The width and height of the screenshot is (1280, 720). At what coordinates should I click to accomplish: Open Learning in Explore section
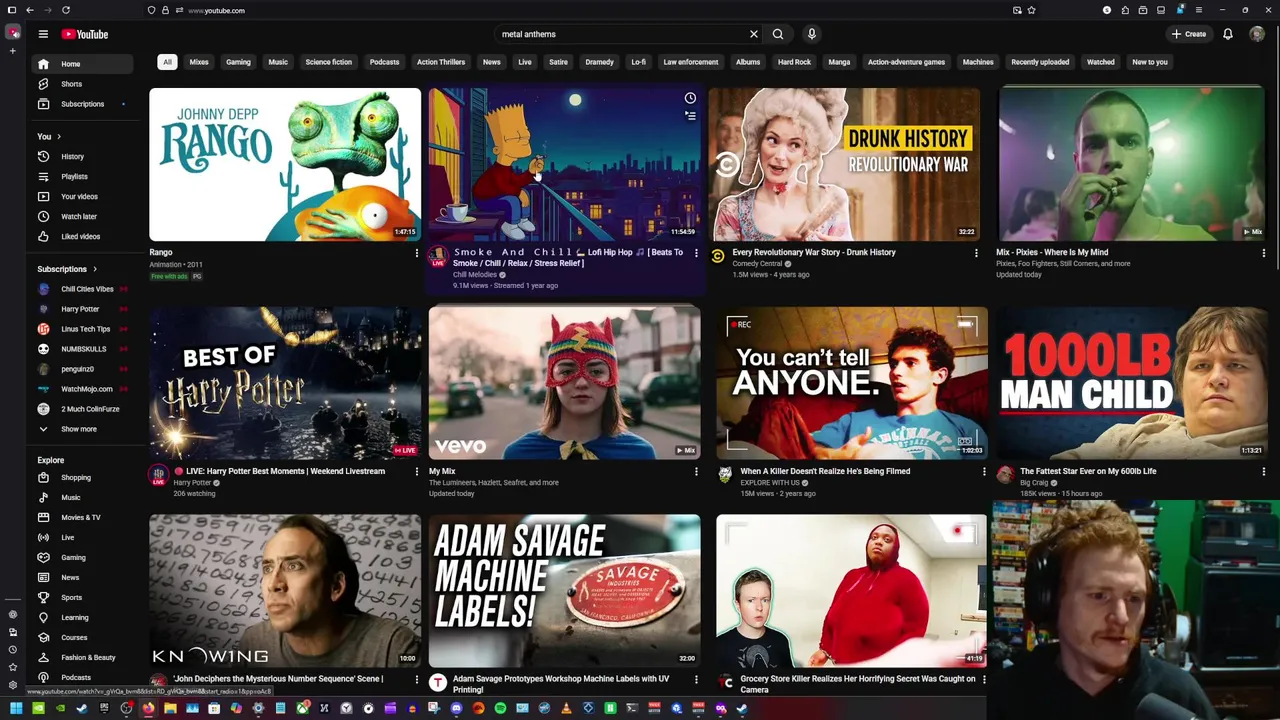[82, 618]
